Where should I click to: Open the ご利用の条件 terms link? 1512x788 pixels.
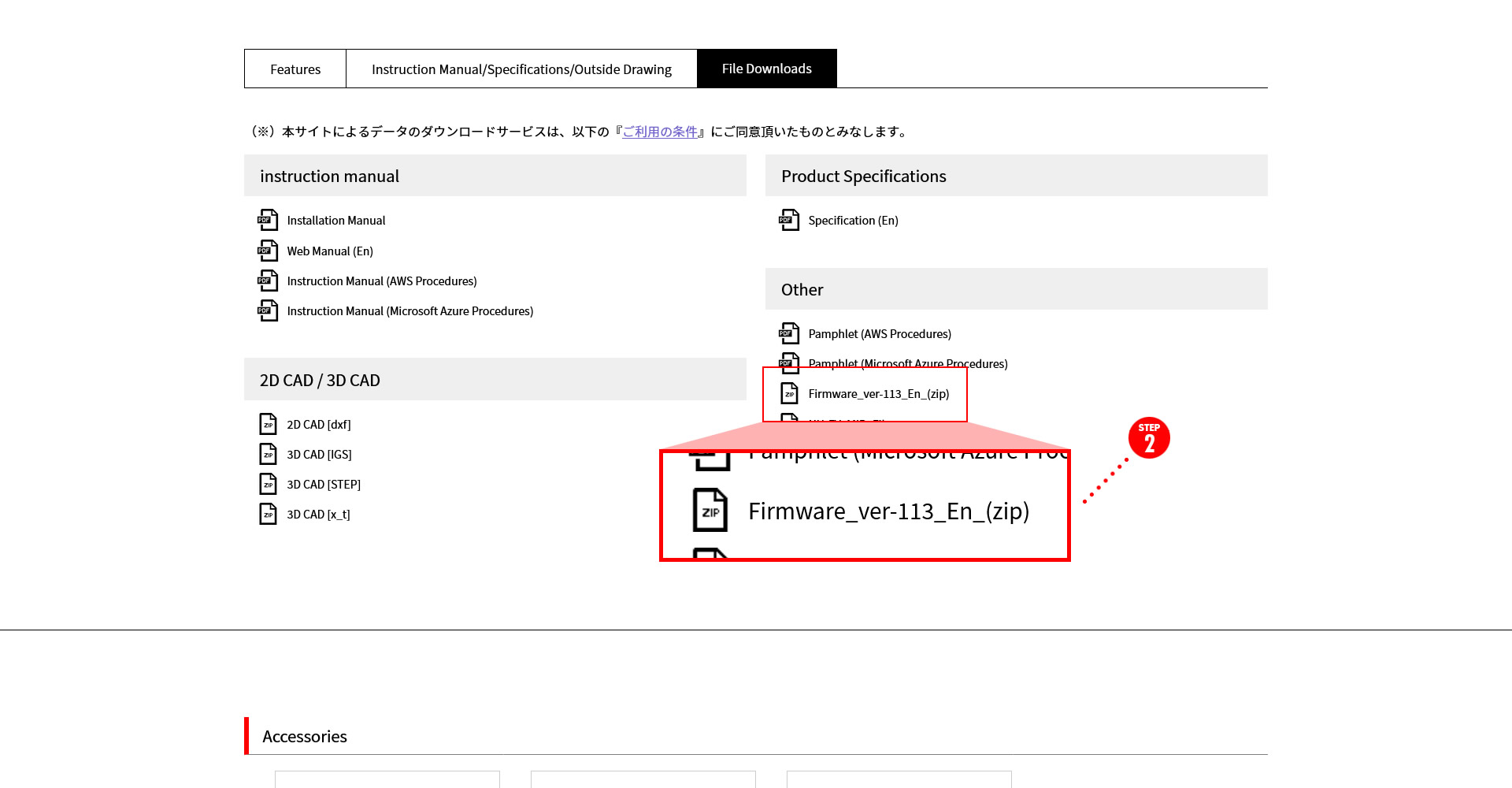pyautogui.click(x=660, y=132)
